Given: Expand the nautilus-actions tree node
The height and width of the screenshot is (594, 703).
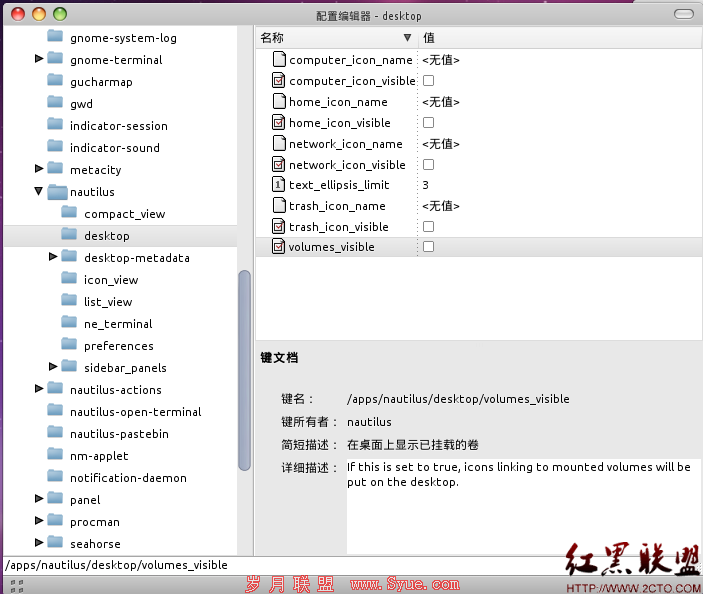Looking at the screenshot, I should pos(39,388).
